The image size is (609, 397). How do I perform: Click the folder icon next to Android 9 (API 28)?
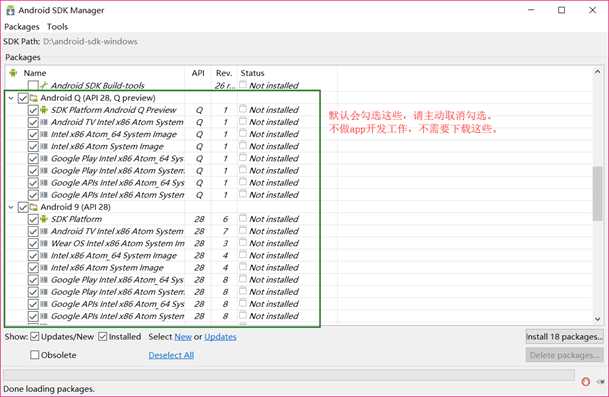(x=34, y=207)
